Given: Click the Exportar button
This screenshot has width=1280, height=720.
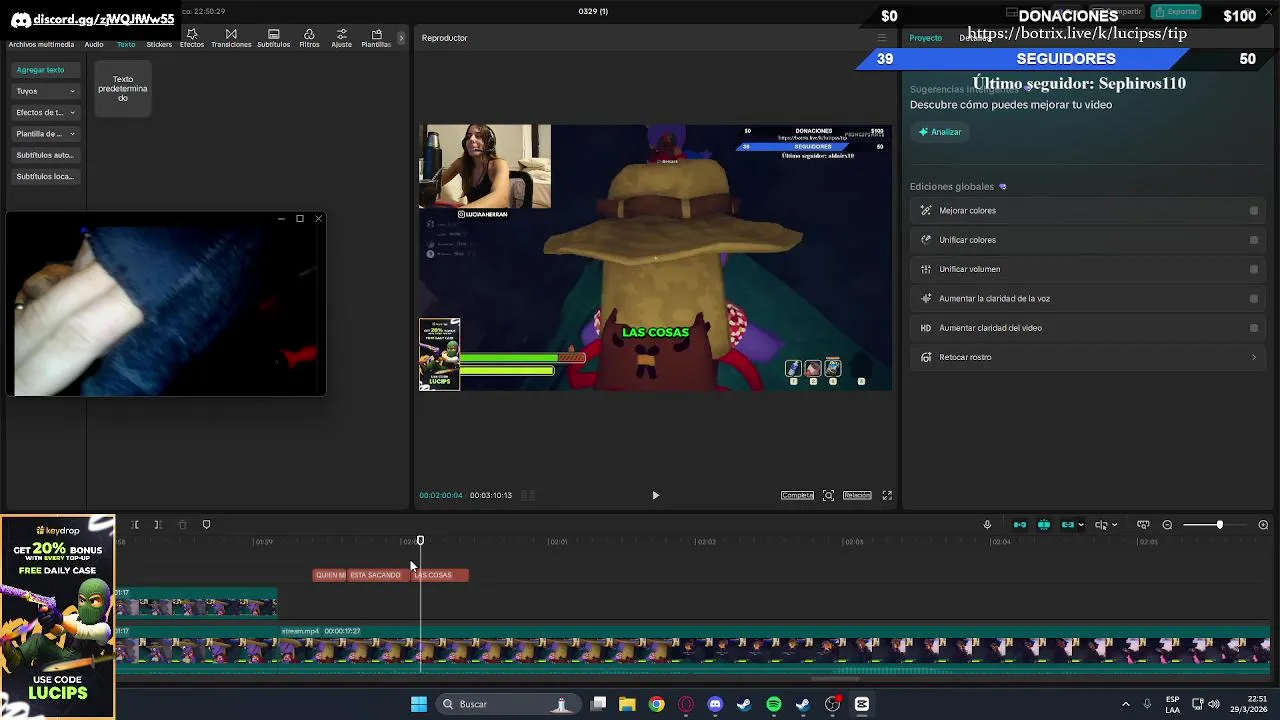Looking at the screenshot, I should tap(1175, 12).
